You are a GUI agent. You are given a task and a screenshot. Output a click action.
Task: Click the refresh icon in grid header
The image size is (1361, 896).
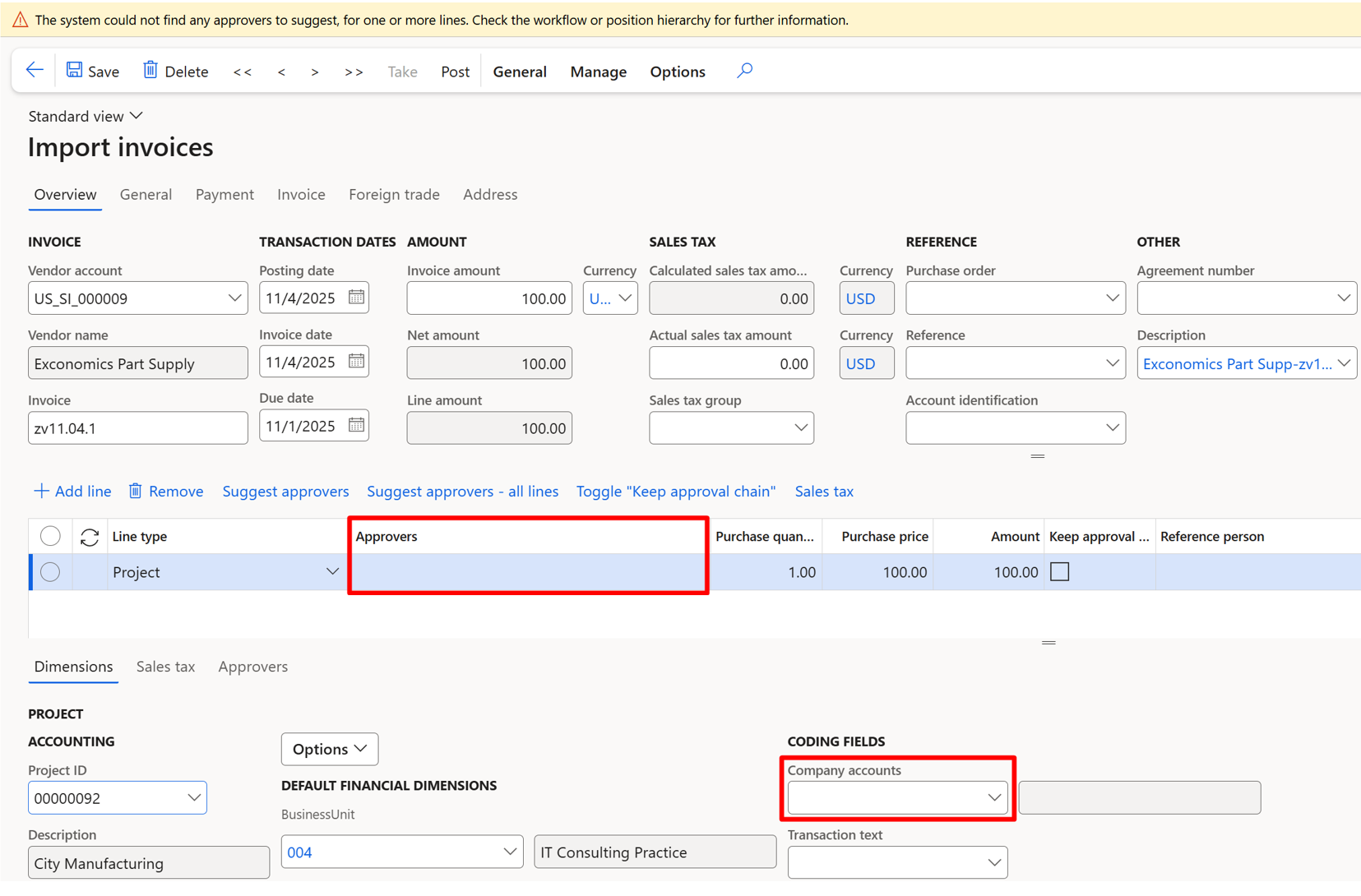[90, 537]
